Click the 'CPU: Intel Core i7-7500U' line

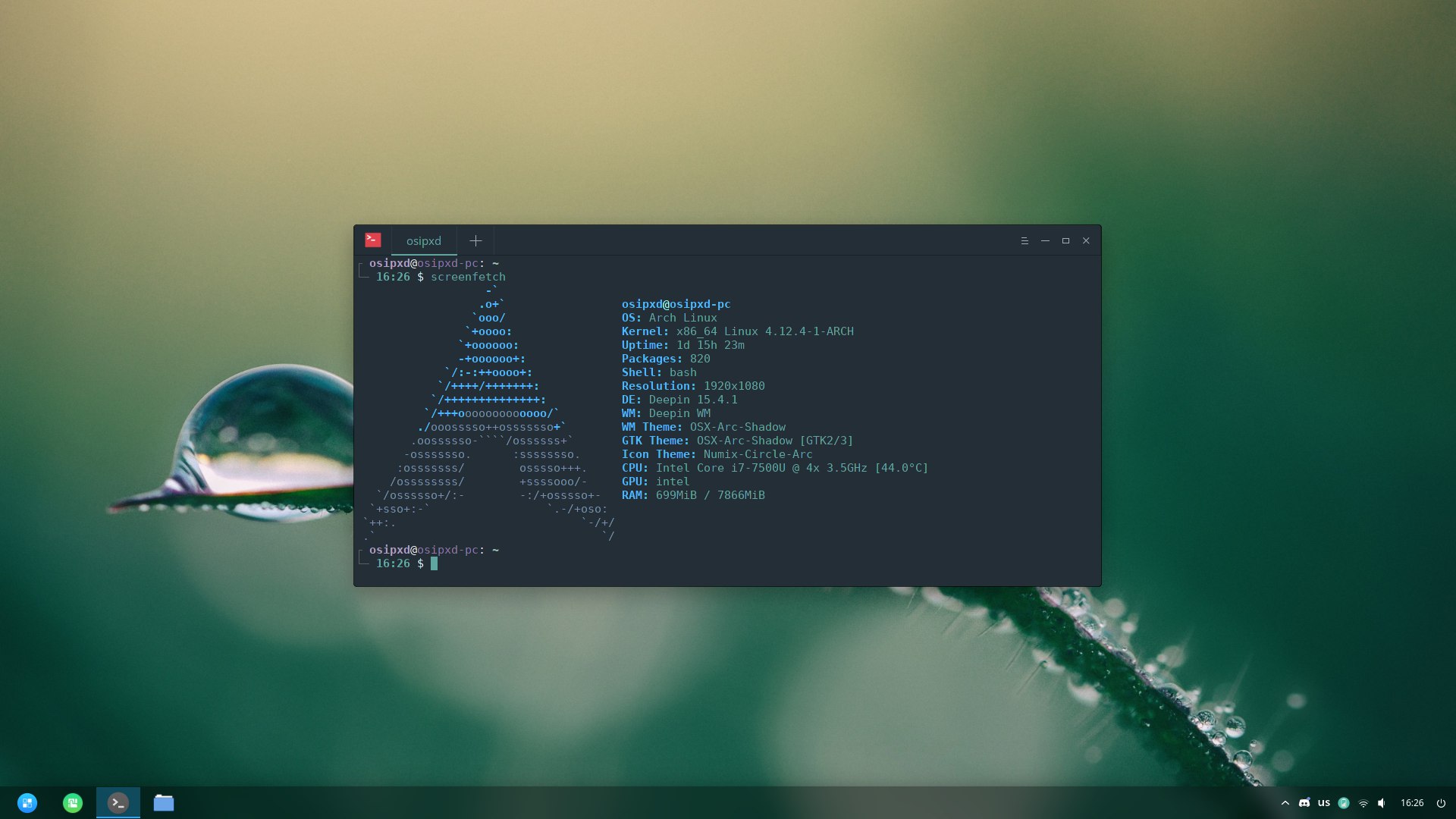(775, 468)
